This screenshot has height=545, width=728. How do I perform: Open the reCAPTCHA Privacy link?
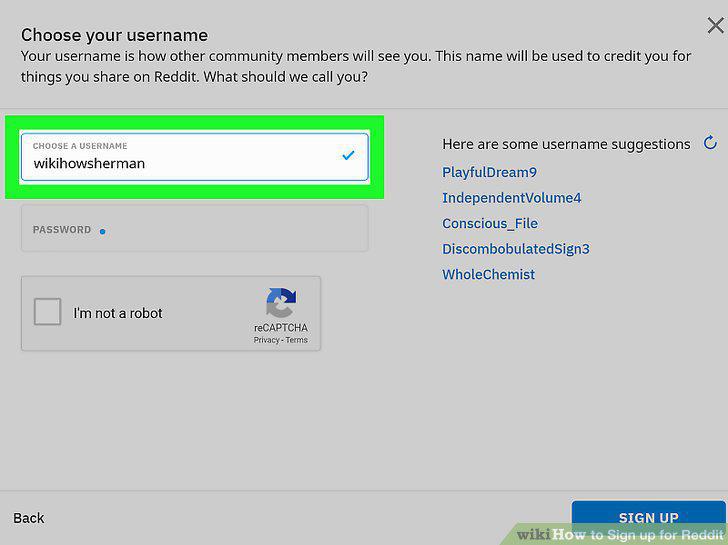point(266,340)
